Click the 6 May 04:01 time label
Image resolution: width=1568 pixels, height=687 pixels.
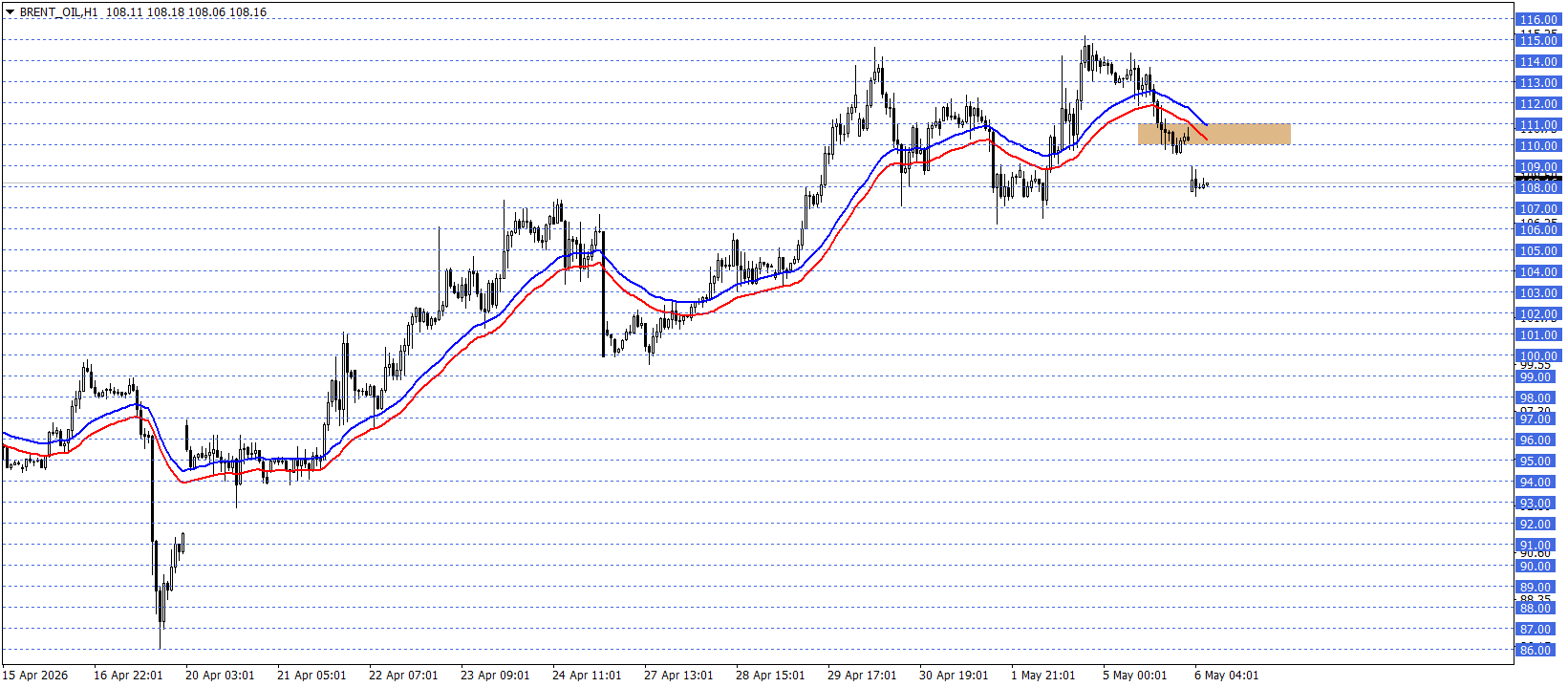point(1227,676)
